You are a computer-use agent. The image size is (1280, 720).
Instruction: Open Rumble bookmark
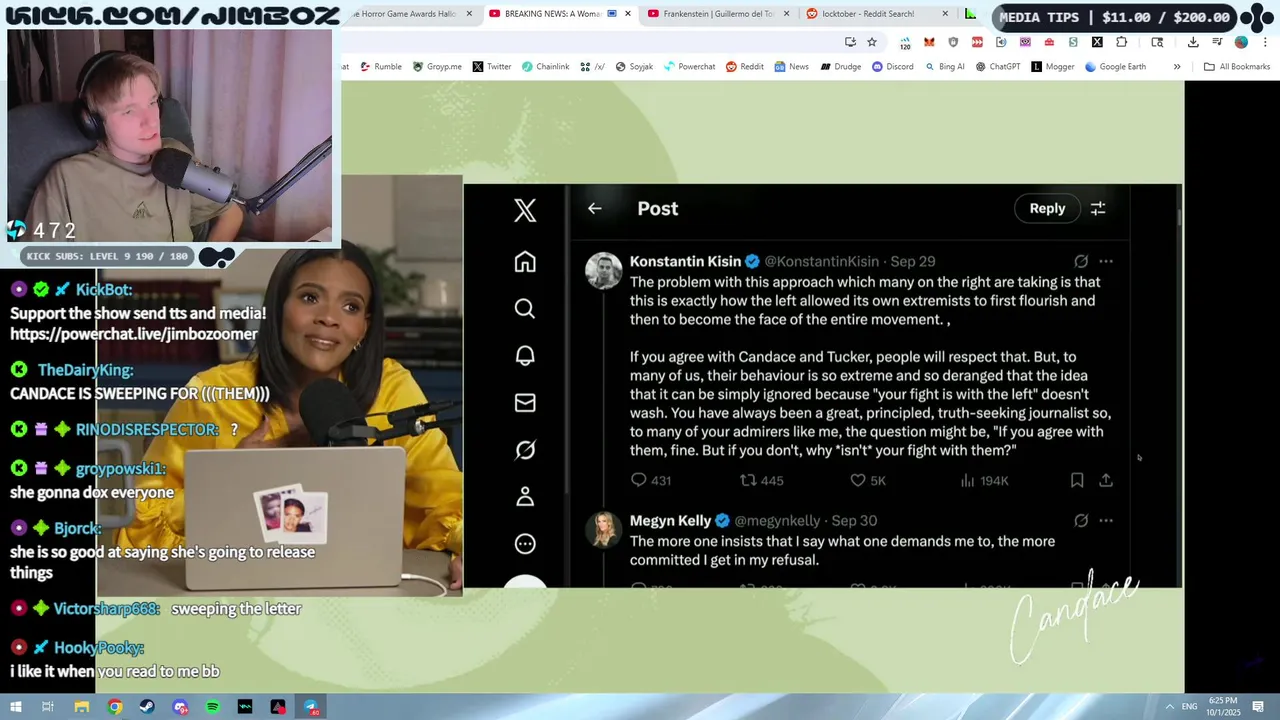(x=380, y=67)
